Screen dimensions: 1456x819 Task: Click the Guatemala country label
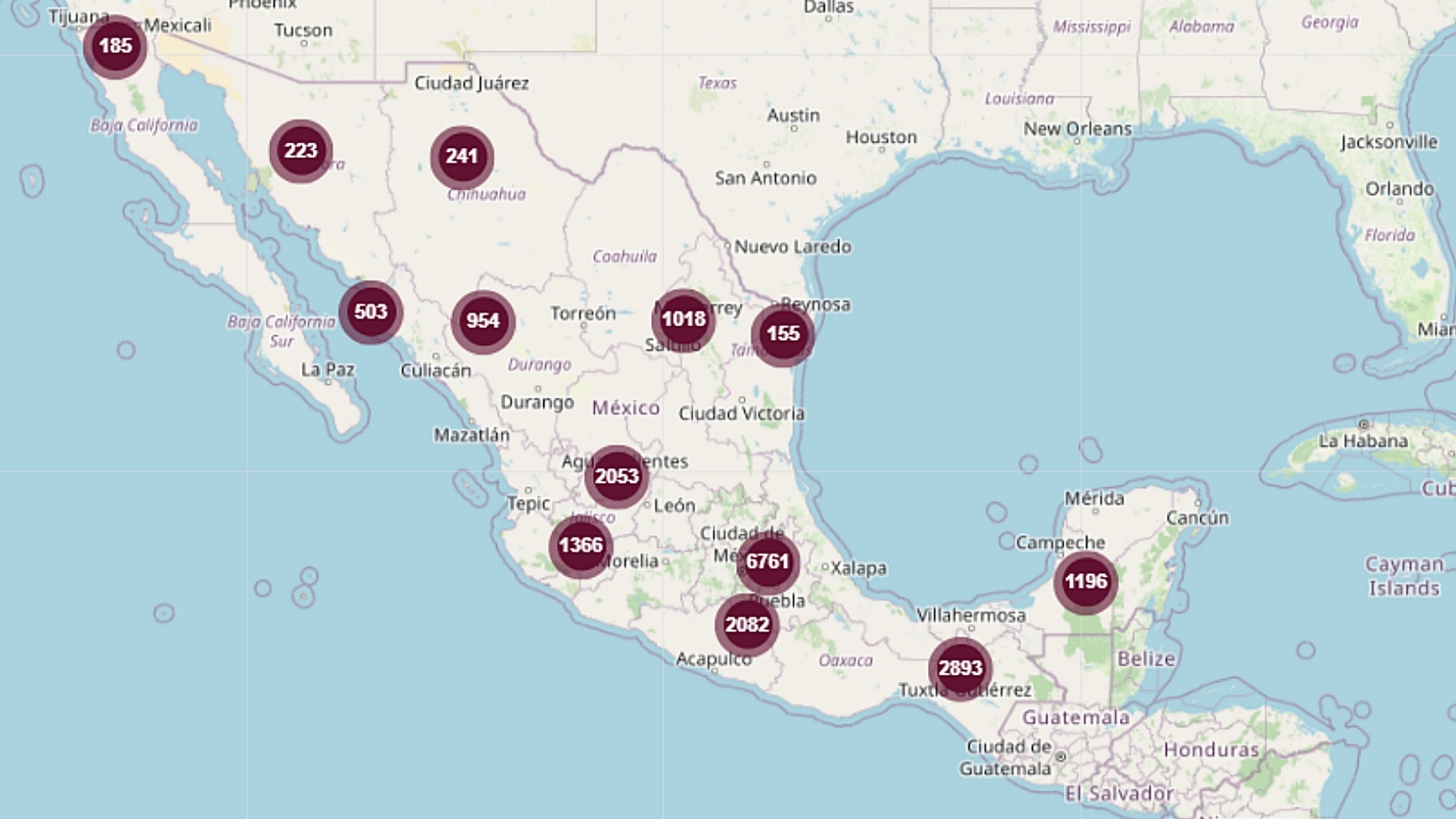point(1075,717)
